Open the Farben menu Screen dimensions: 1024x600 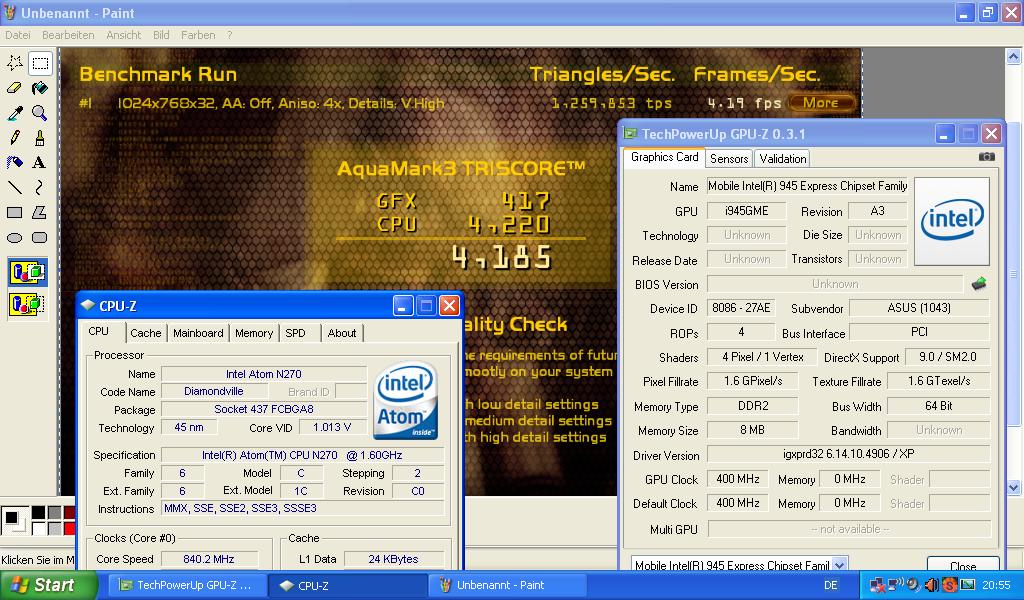click(198, 35)
